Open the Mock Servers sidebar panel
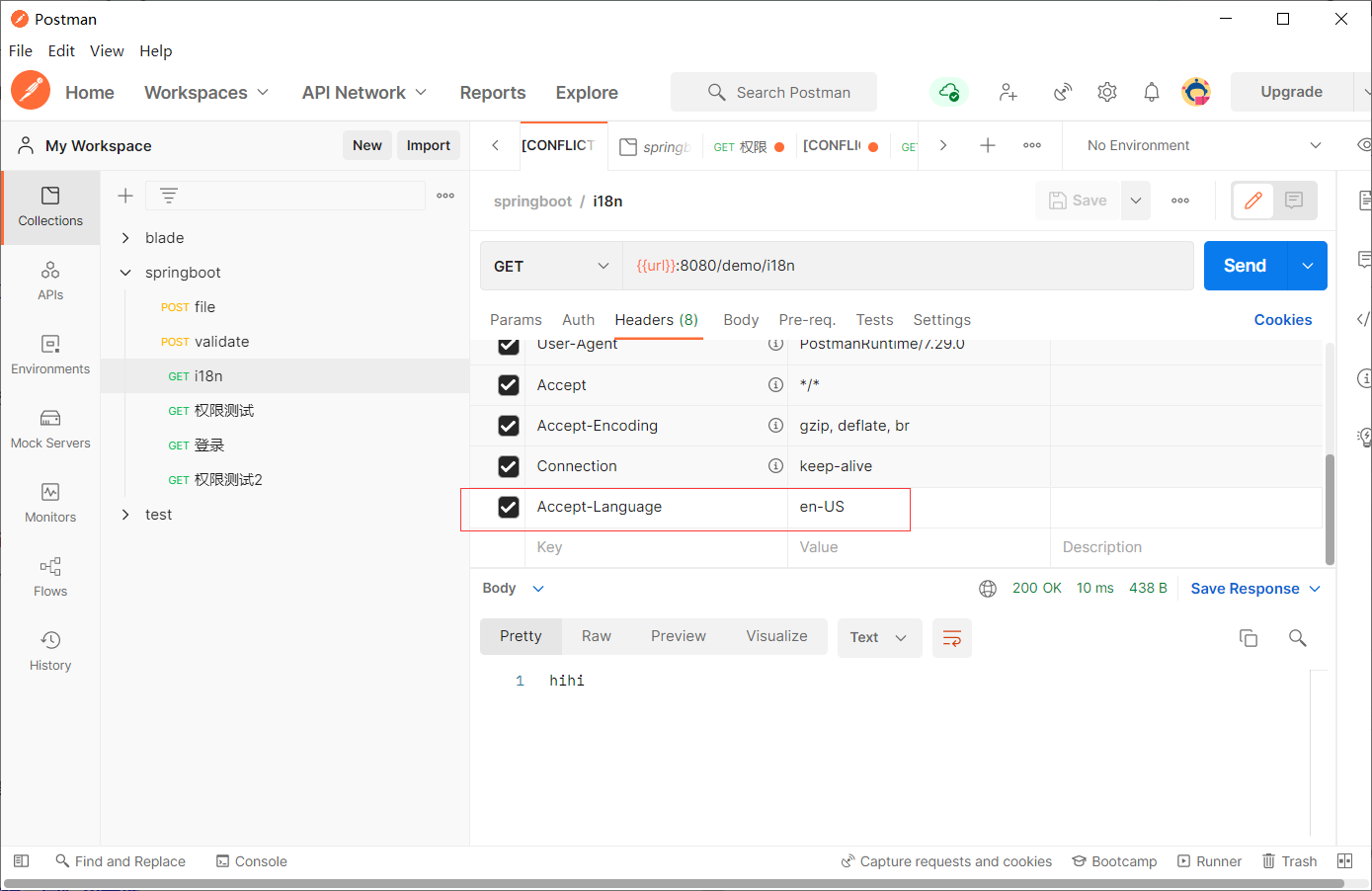The image size is (1372, 891). [x=50, y=430]
